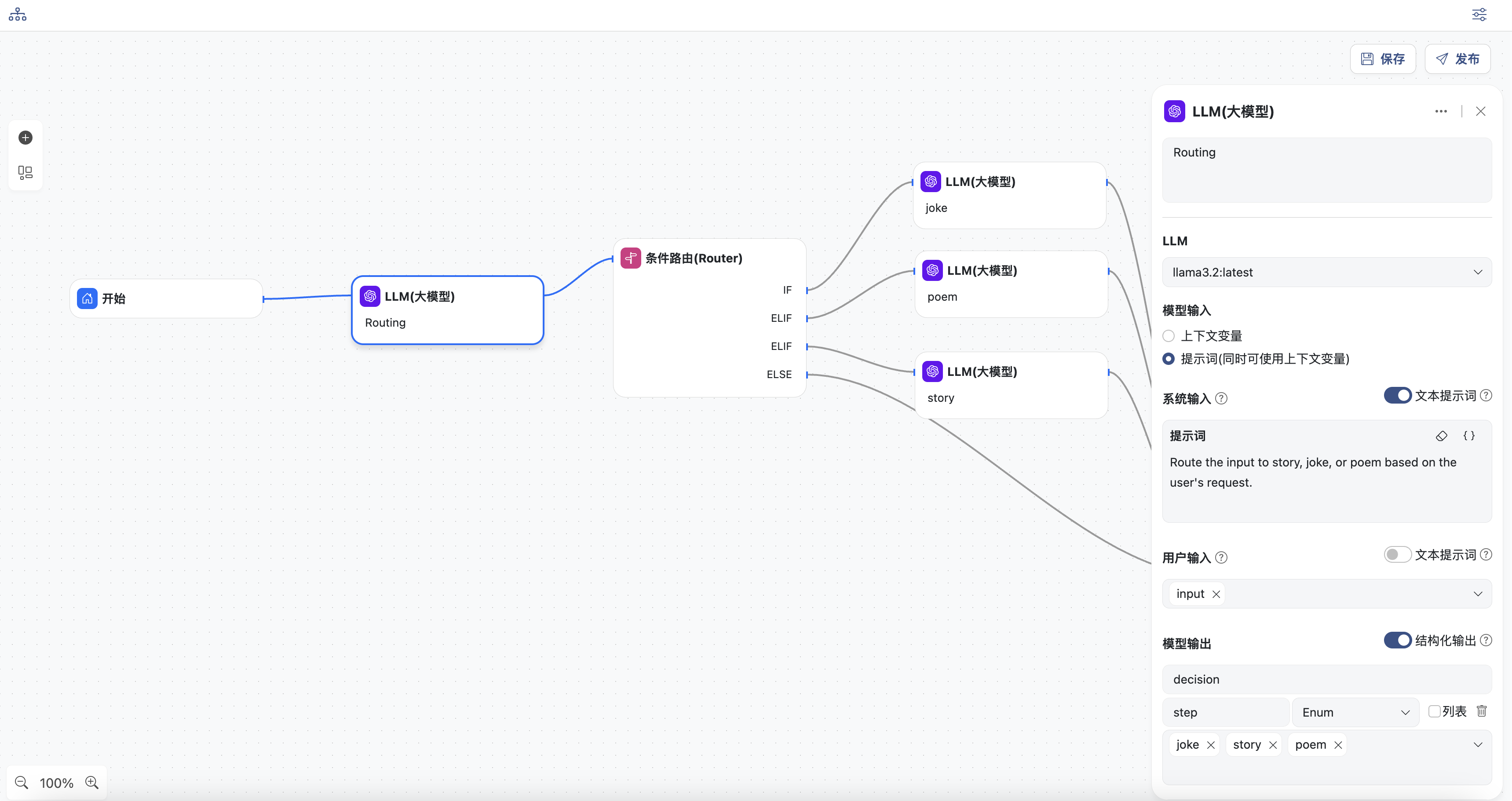Image resolution: width=1512 pixels, height=801 pixels.
Task: Click the curly braces variable icon
Action: click(x=1468, y=435)
